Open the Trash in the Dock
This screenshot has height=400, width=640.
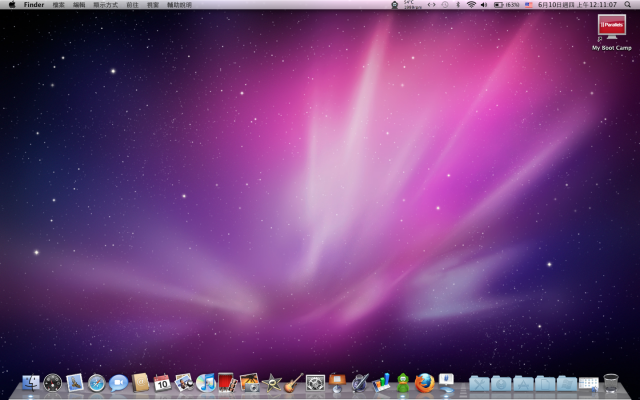pos(611,383)
